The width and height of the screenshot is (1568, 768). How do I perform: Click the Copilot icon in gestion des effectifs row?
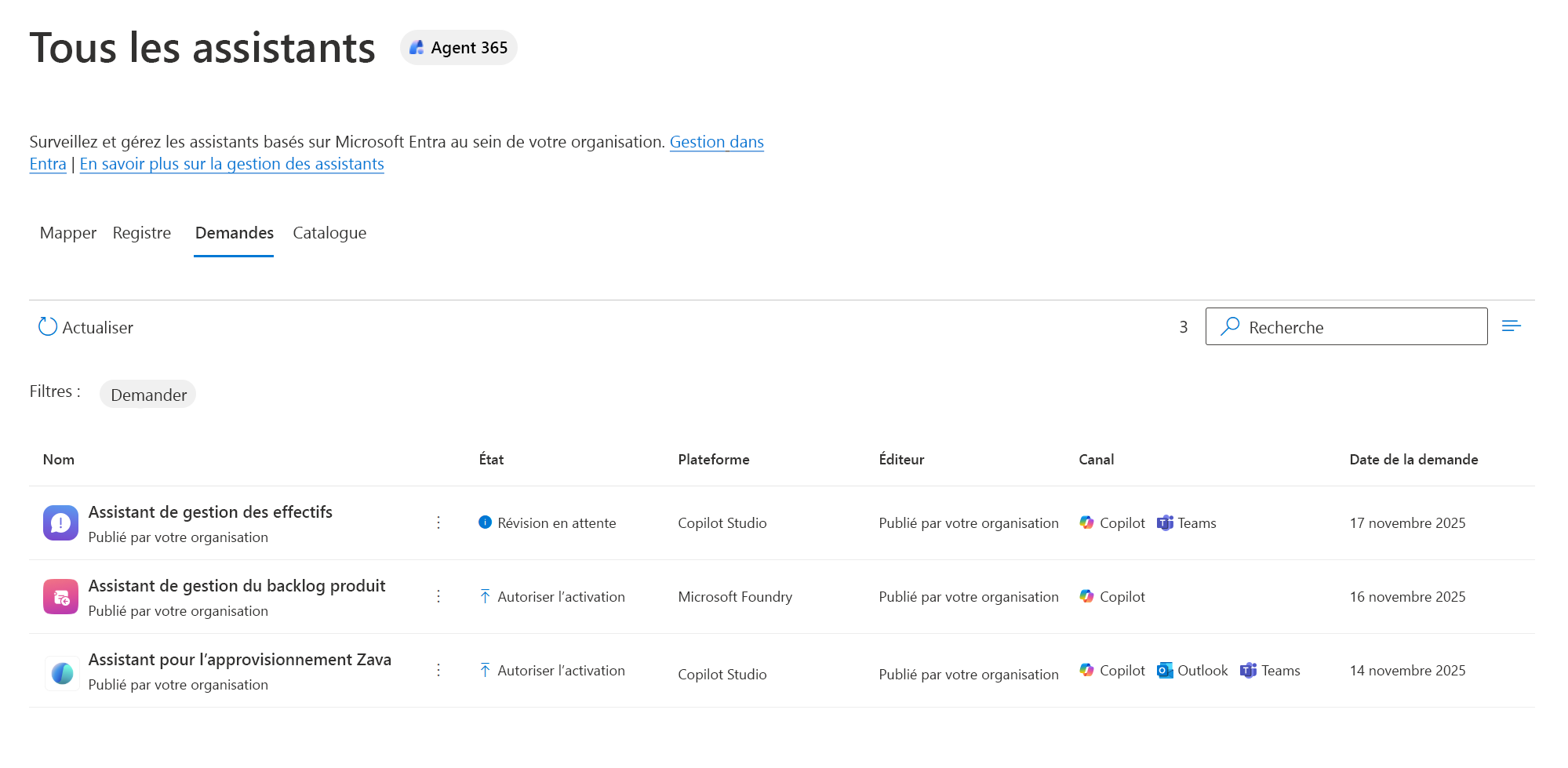point(1086,522)
